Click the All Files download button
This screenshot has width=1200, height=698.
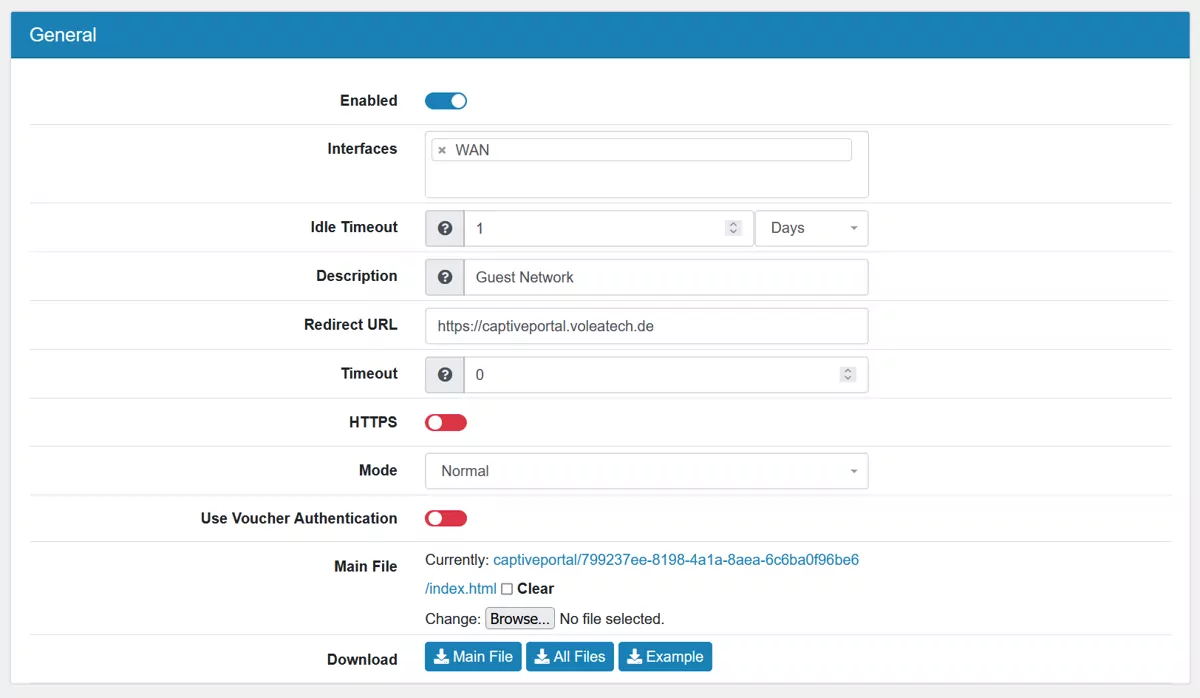tap(569, 657)
